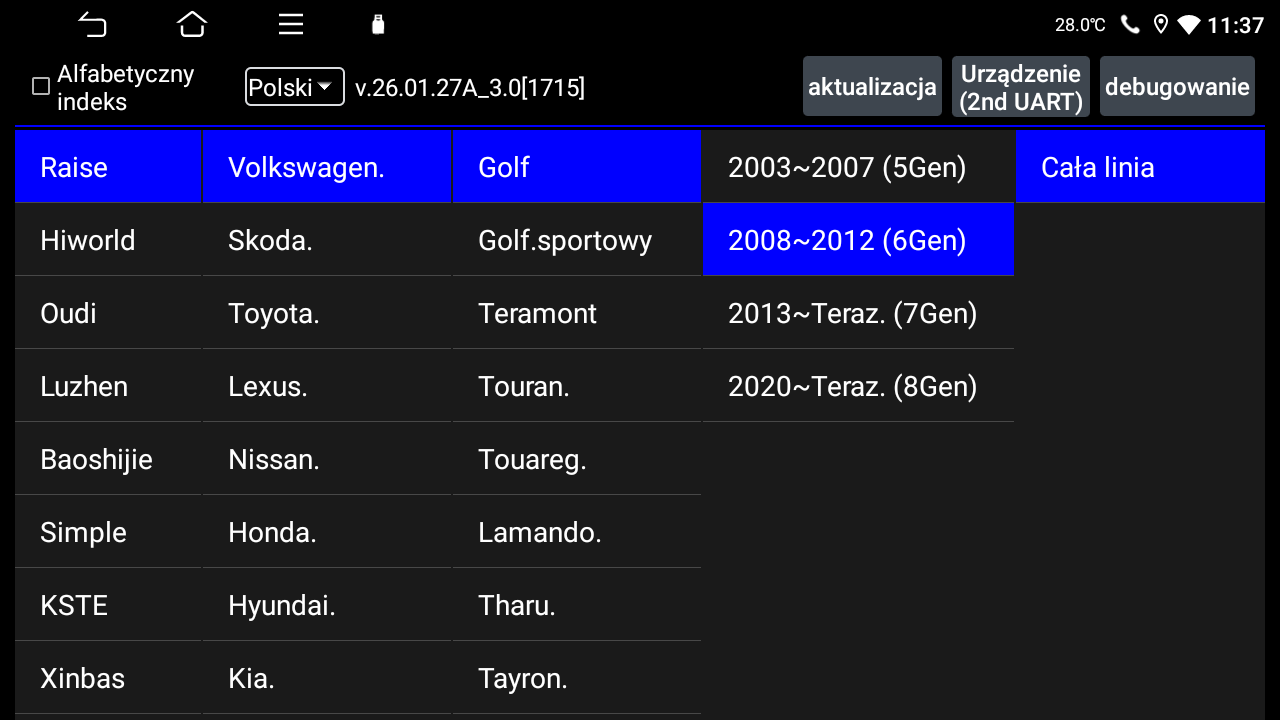This screenshot has width=1280, height=720.
Task: Select the Touareg. model
Action: point(577,459)
